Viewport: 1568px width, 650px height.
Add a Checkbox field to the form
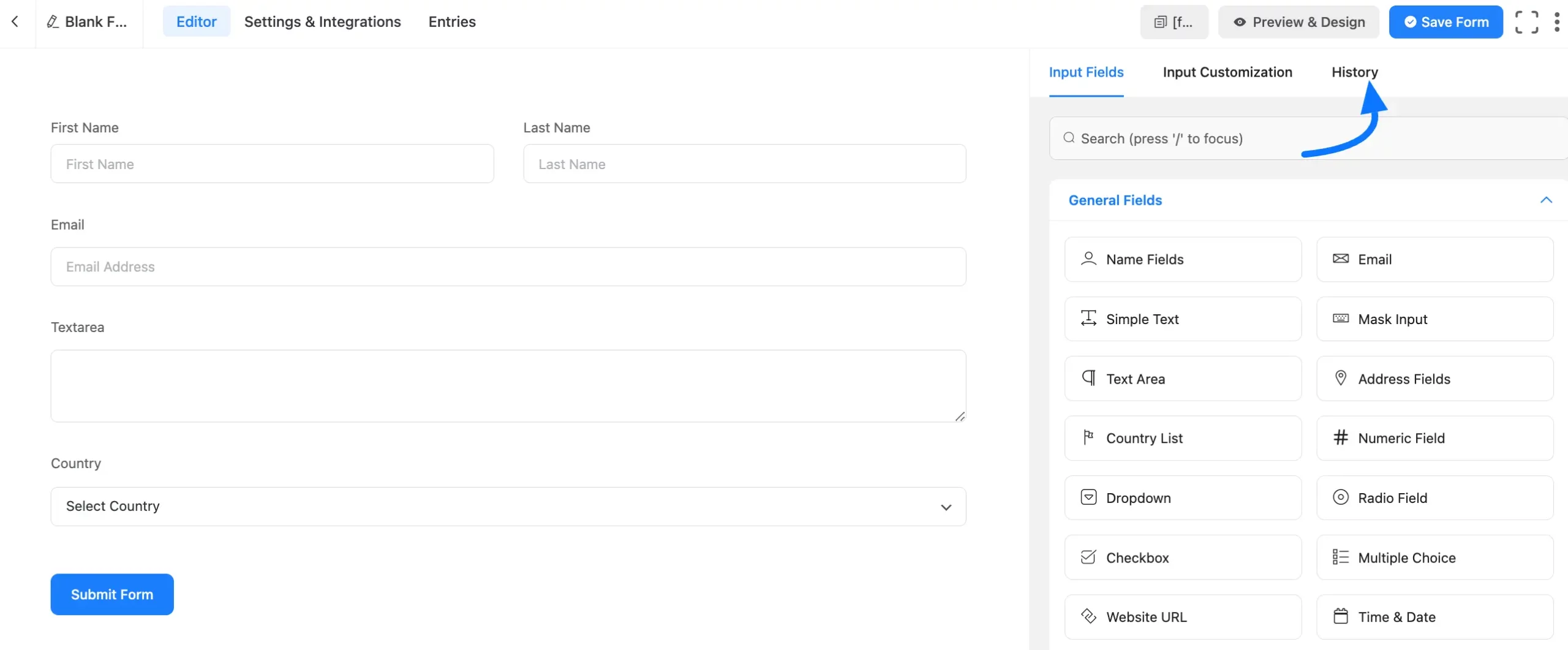(x=1182, y=557)
